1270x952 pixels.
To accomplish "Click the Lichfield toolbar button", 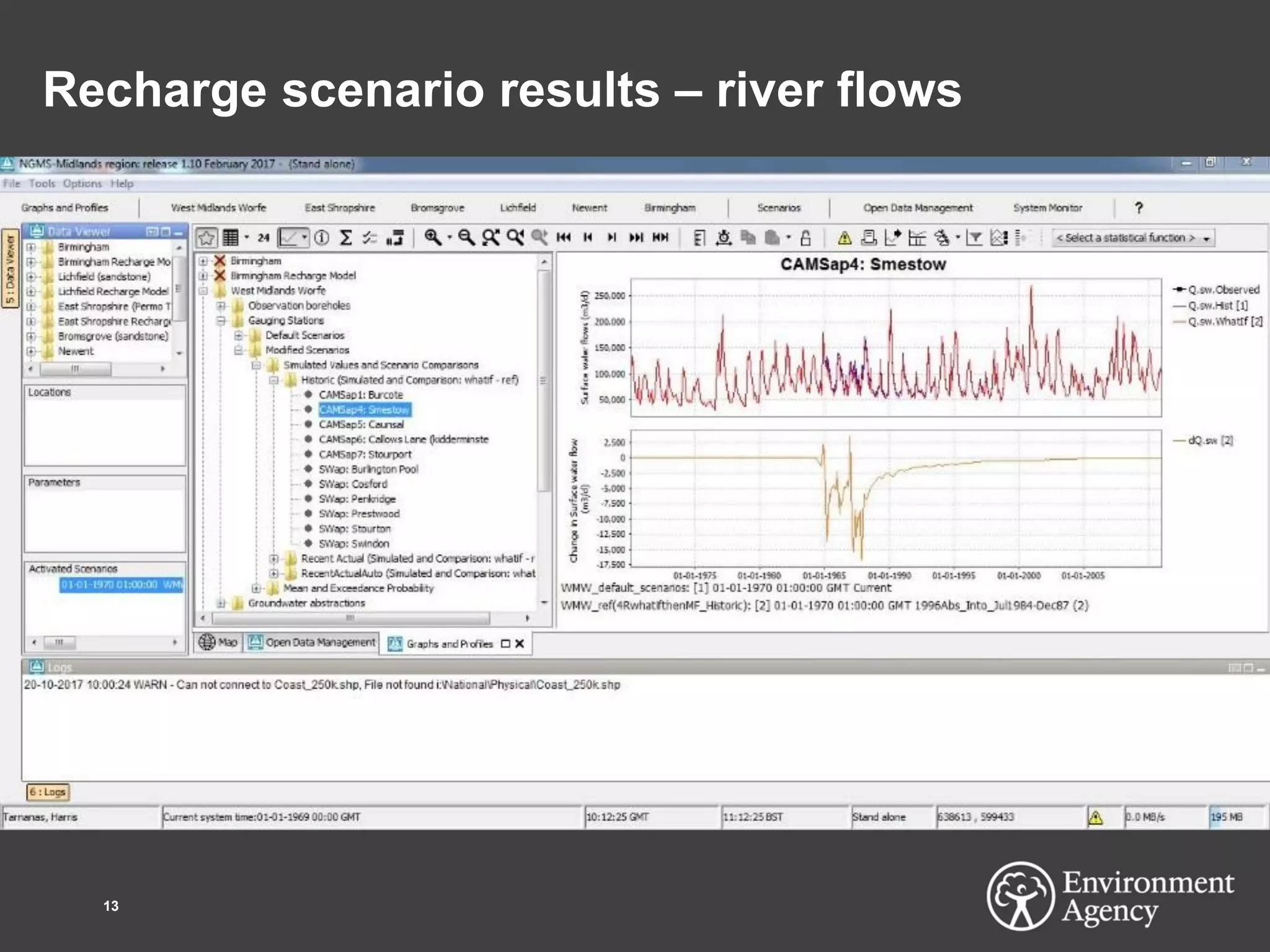I will tap(518, 208).
